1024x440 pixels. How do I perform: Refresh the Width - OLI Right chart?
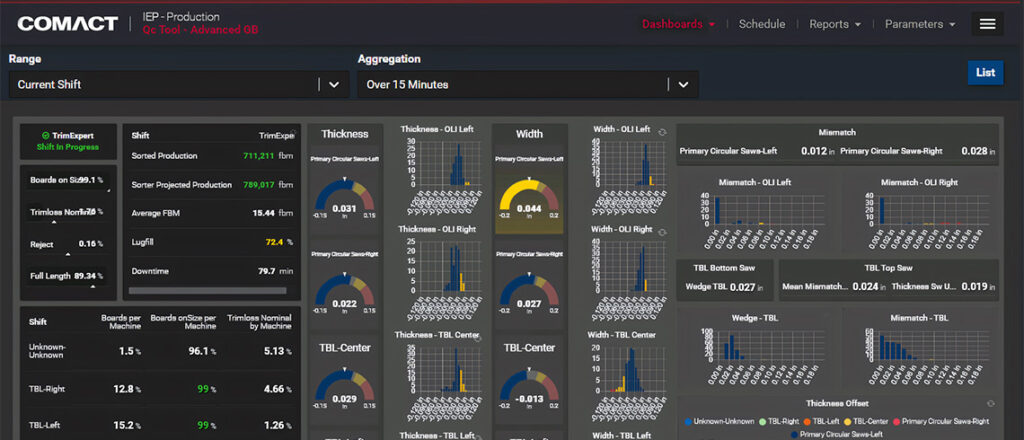pos(663,231)
